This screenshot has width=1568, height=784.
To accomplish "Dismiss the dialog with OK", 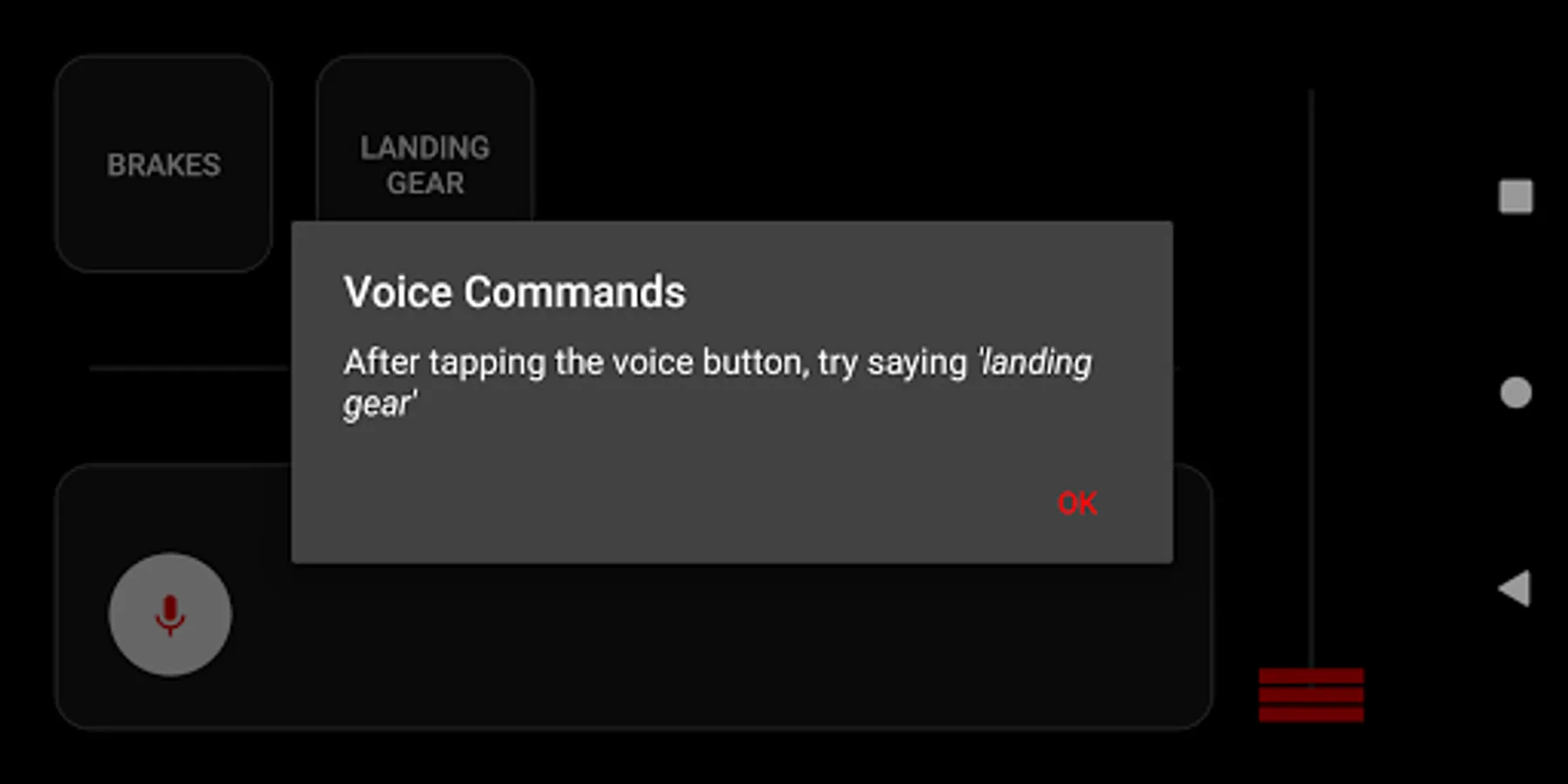I will pos(1077,504).
